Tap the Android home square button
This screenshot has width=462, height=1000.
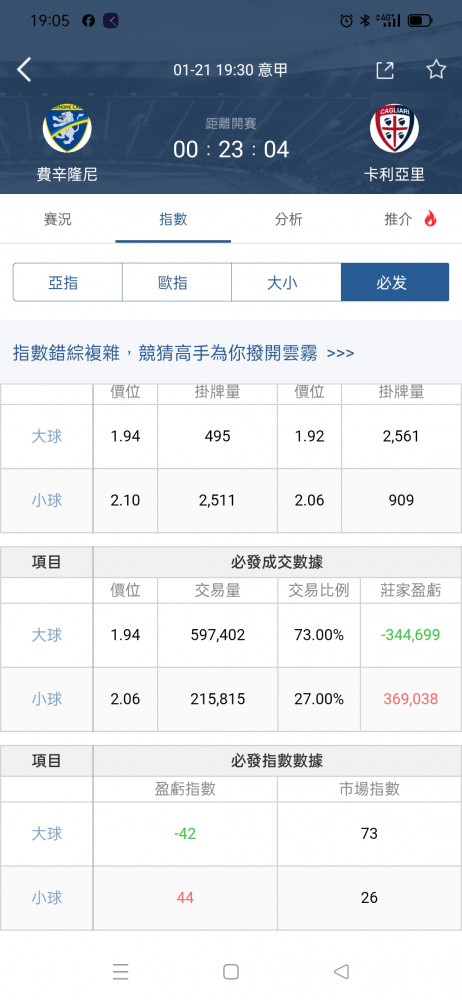tap(231, 971)
